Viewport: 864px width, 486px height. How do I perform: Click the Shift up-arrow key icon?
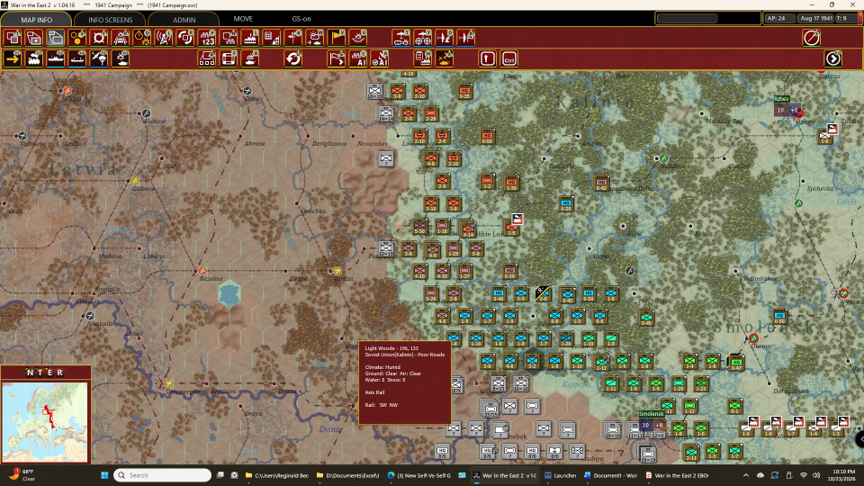pyautogui.click(x=488, y=58)
